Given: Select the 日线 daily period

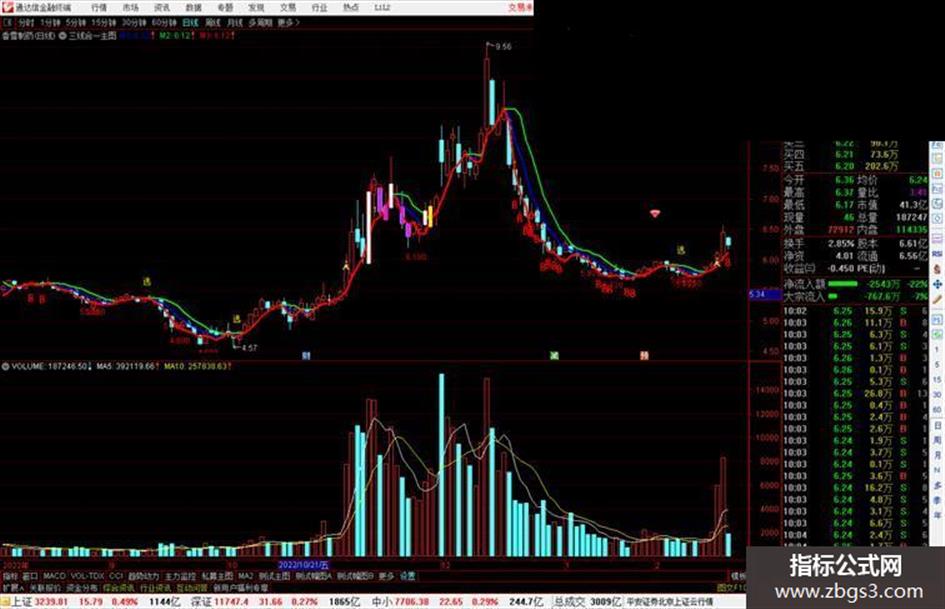Looking at the screenshot, I should tap(190, 23).
